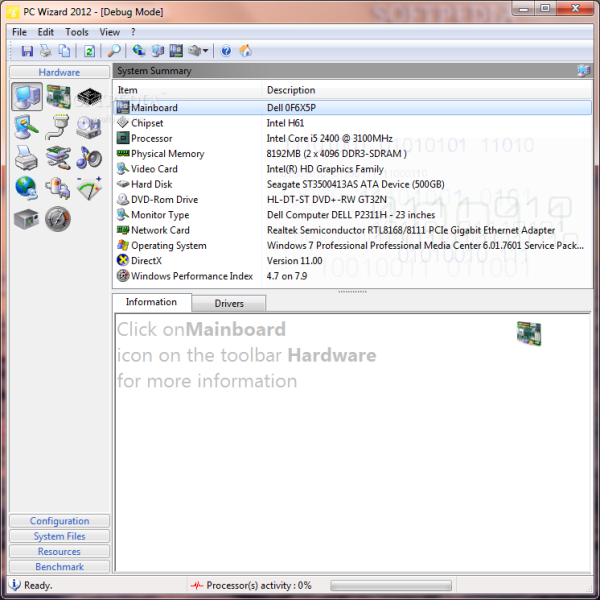Image resolution: width=600 pixels, height=600 pixels.
Task: Select the Video monitor with brush sidebar icon
Action: coord(26,127)
